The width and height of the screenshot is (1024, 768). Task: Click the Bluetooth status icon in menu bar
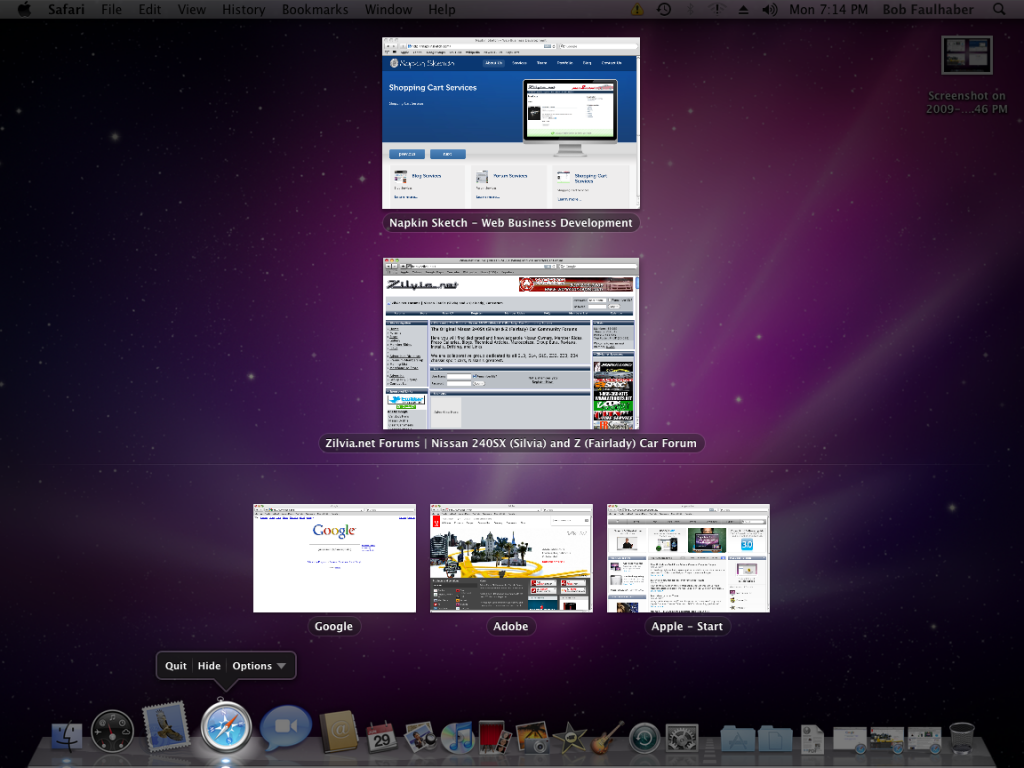point(690,9)
